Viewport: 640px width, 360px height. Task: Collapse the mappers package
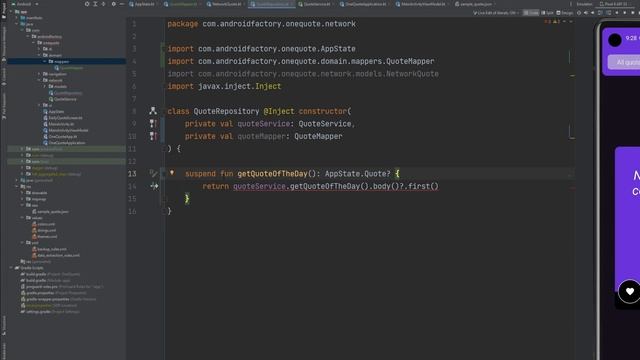[x=45, y=62]
